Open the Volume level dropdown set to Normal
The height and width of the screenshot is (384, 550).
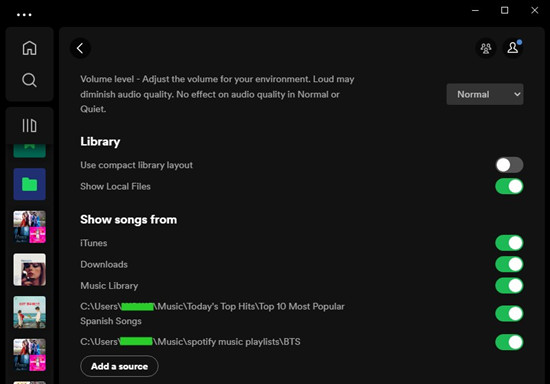pos(485,94)
